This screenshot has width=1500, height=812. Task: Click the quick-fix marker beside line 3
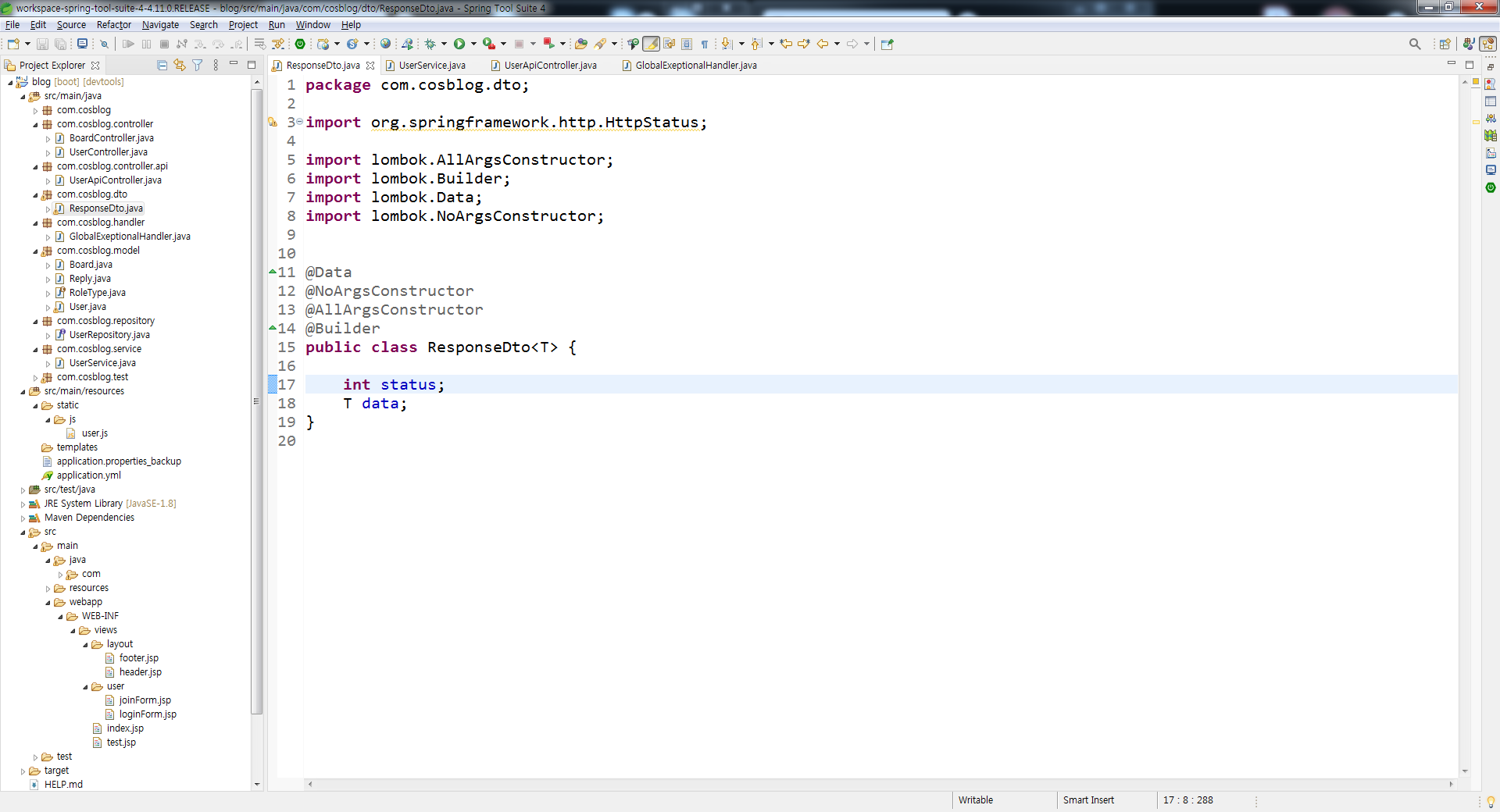click(273, 122)
